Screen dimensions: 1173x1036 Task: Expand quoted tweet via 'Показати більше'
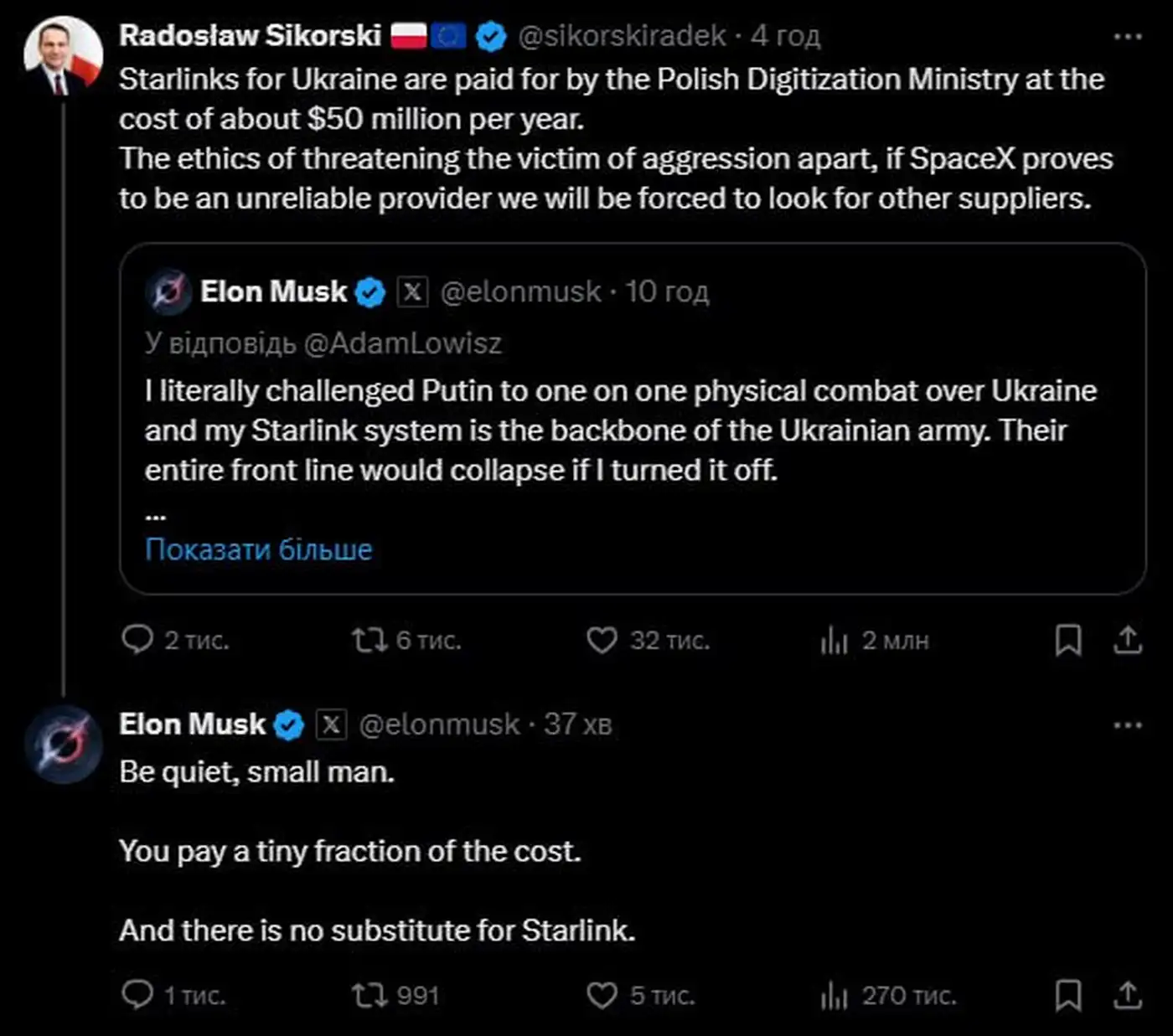(258, 549)
